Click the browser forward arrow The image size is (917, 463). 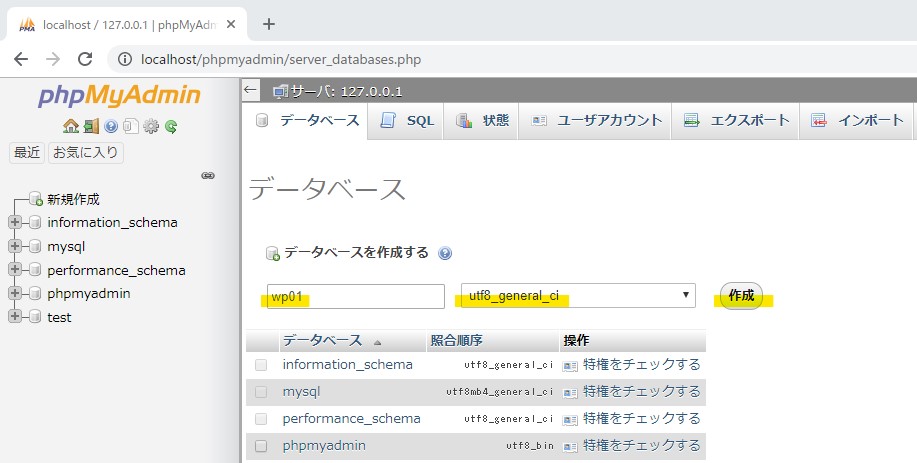(53, 59)
